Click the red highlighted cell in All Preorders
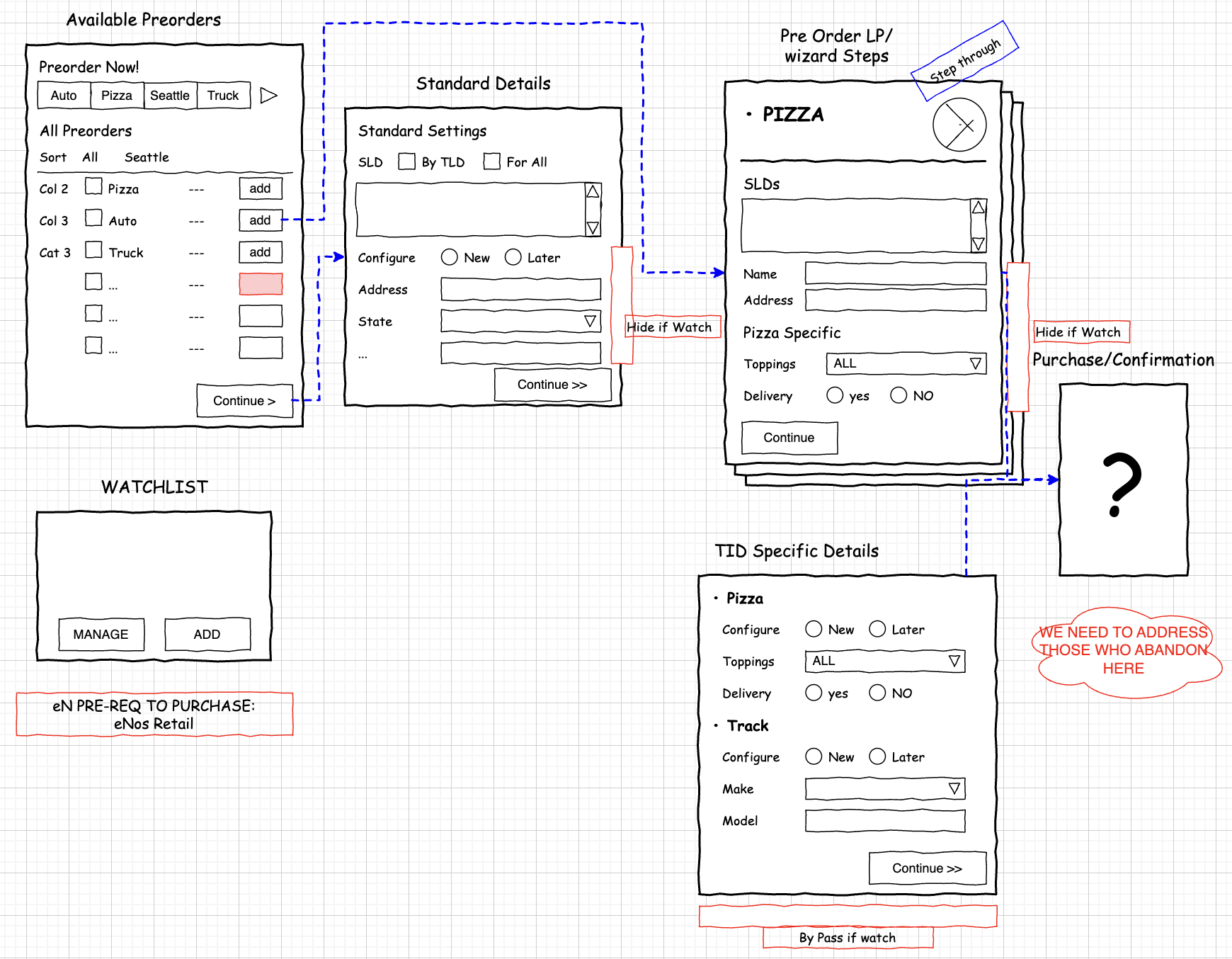 [x=260, y=283]
